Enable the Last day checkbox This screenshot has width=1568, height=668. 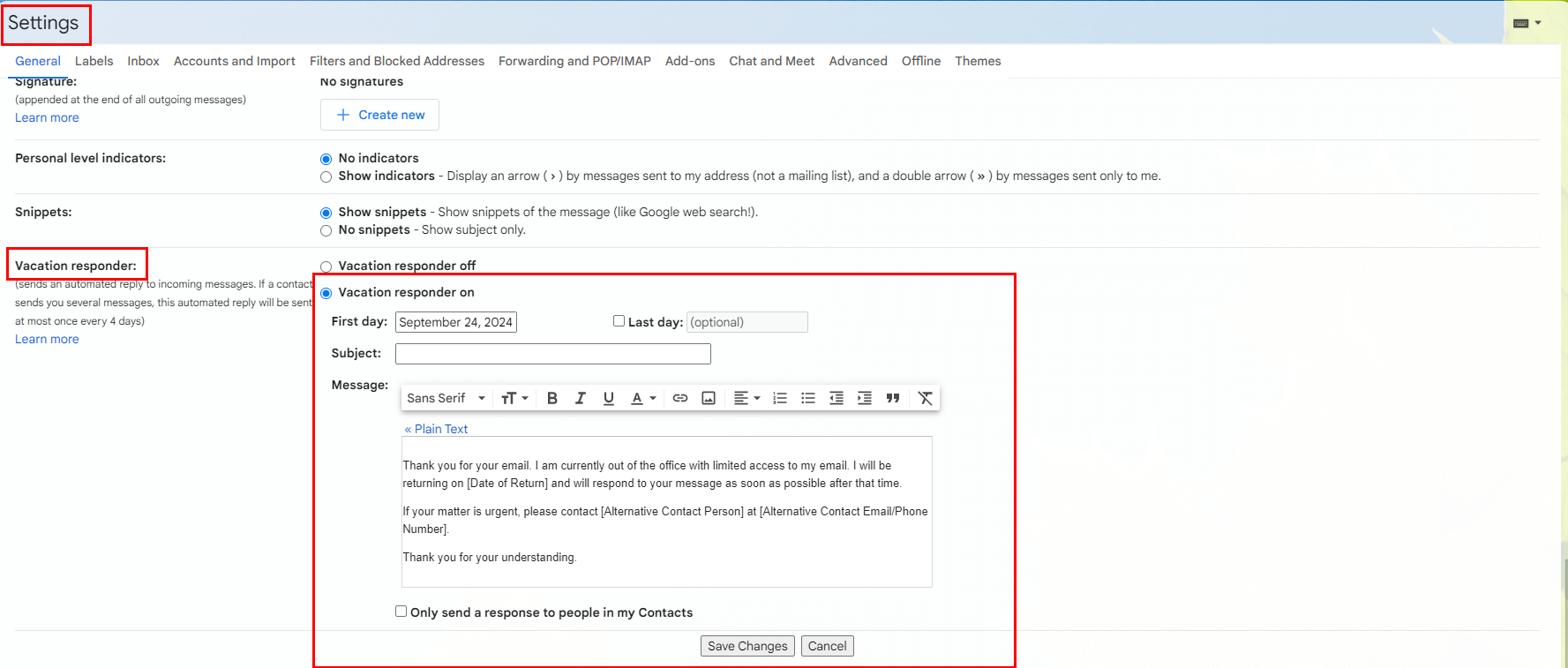(619, 321)
